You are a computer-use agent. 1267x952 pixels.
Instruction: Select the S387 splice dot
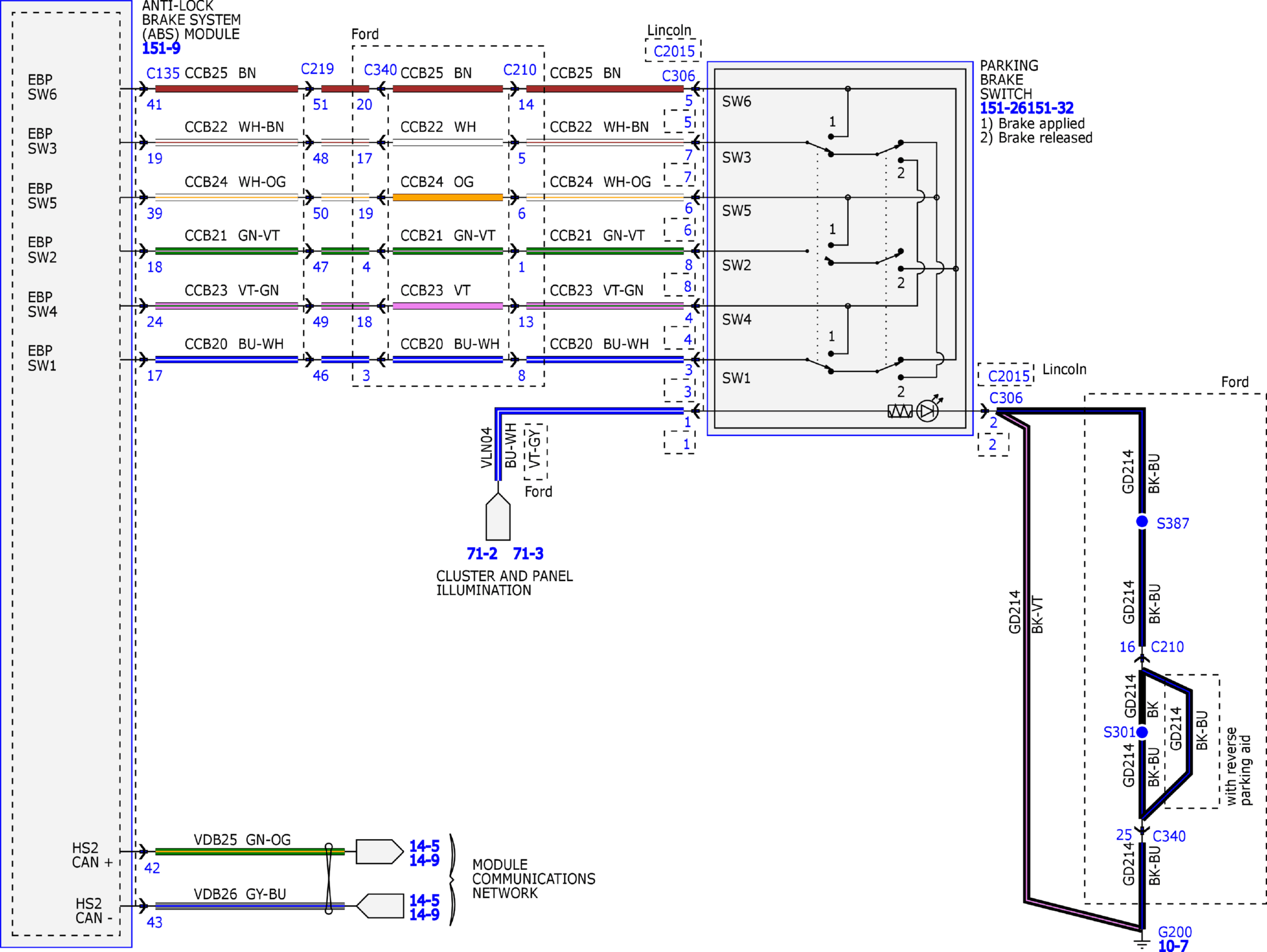point(1142,521)
